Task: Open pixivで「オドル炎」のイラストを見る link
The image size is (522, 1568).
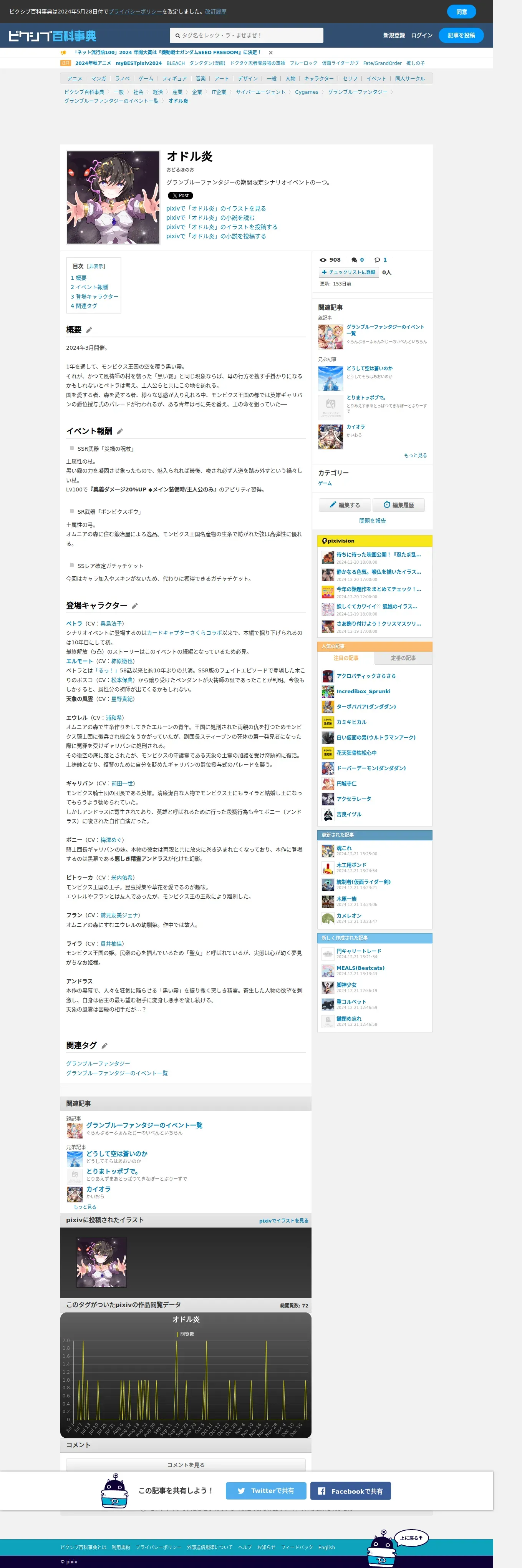Action: [216, 208]
